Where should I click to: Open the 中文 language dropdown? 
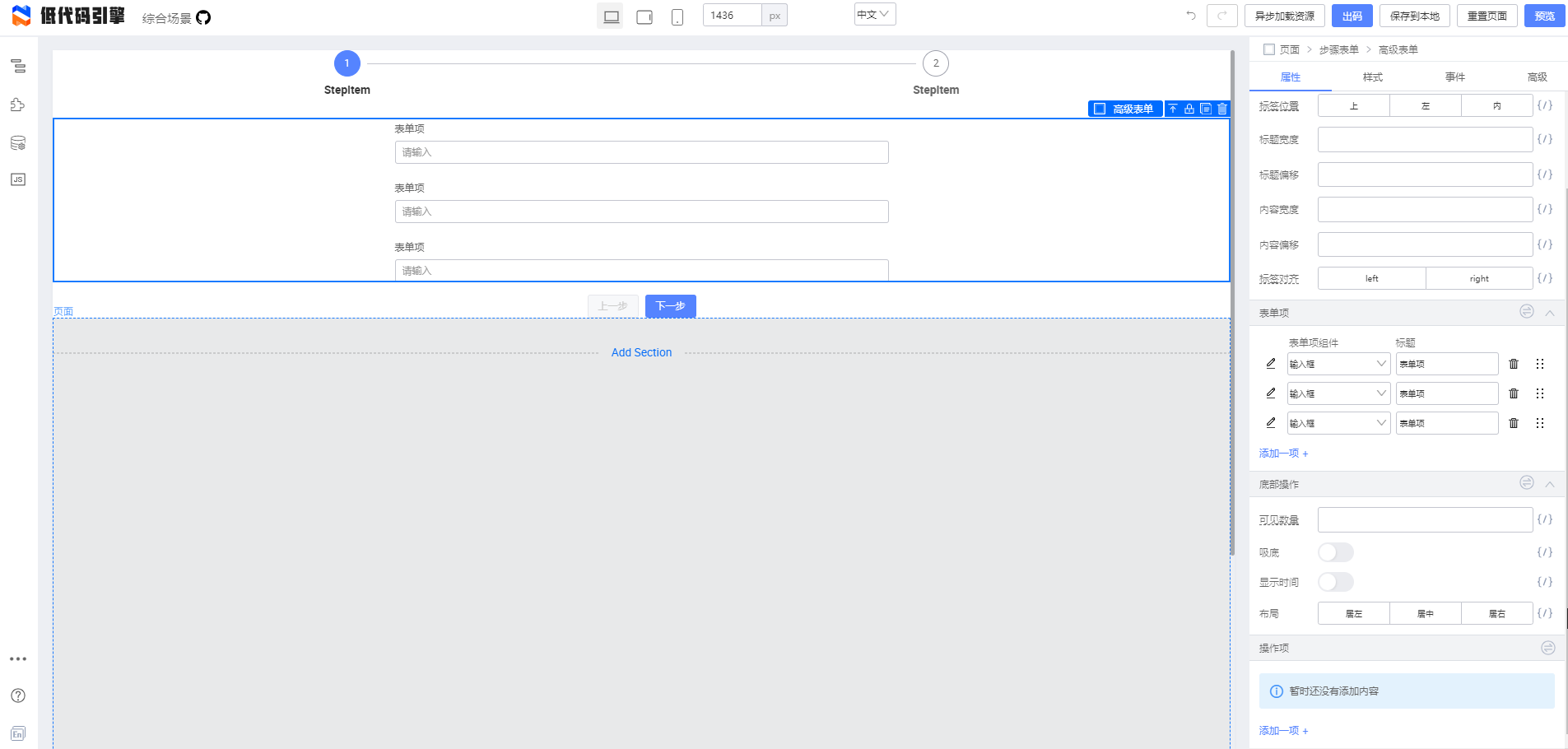(874, 14)
